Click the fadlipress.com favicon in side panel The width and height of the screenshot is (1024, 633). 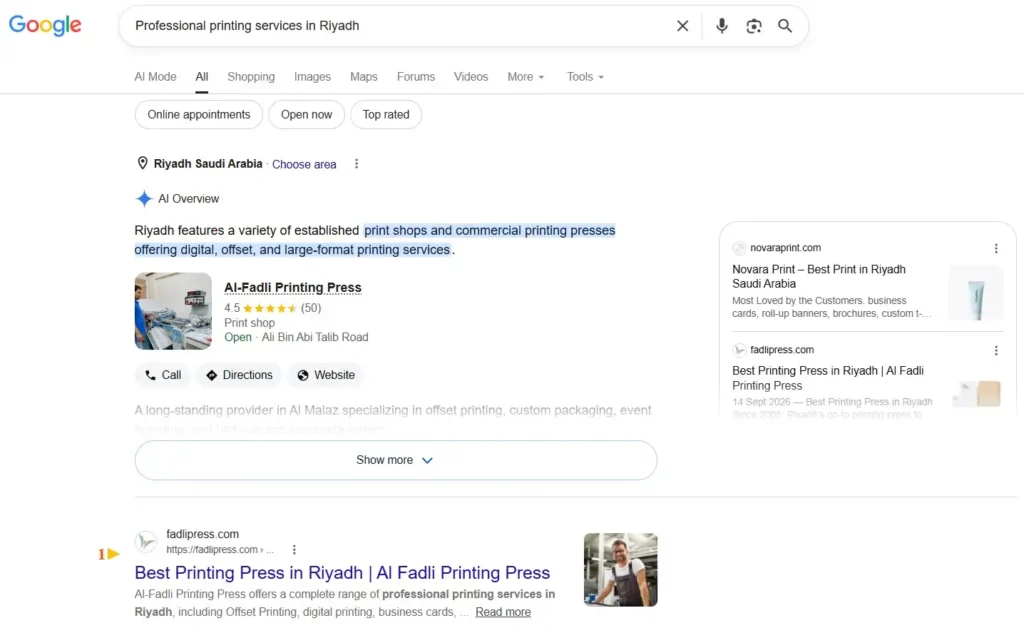point(739,350)
